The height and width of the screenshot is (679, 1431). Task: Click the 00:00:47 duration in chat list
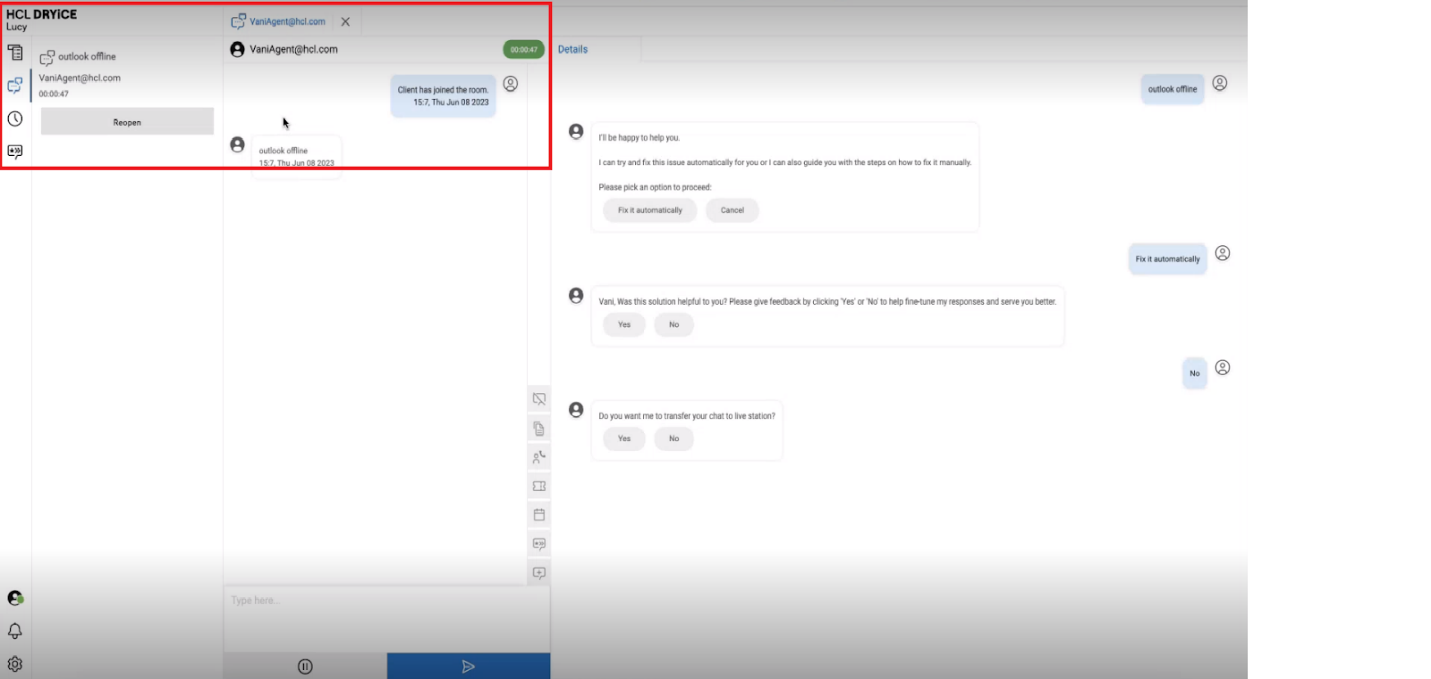pos(53,94)
